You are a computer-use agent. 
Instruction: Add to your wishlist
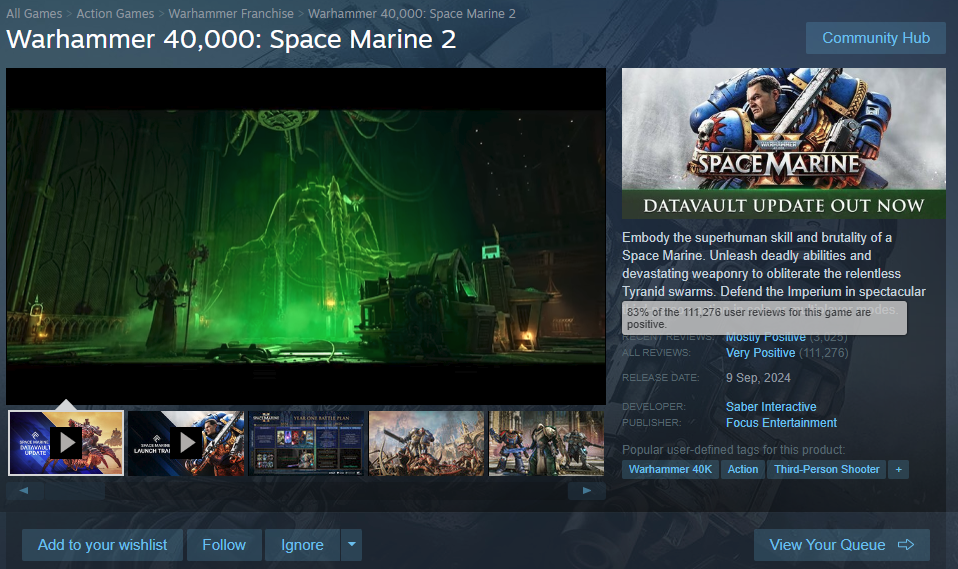(103, 545)
